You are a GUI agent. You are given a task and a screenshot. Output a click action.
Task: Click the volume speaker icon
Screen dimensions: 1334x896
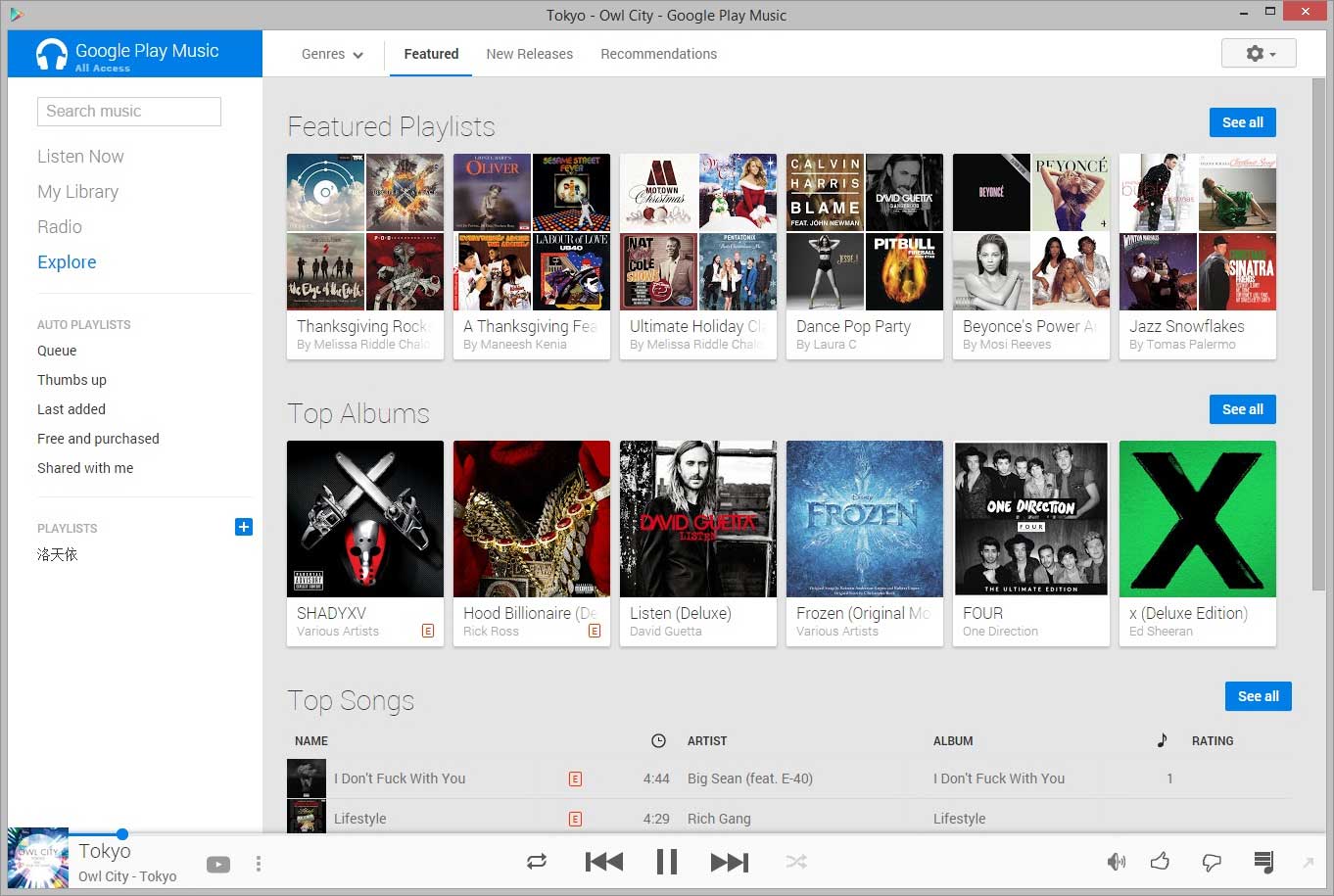(1117, 862)
